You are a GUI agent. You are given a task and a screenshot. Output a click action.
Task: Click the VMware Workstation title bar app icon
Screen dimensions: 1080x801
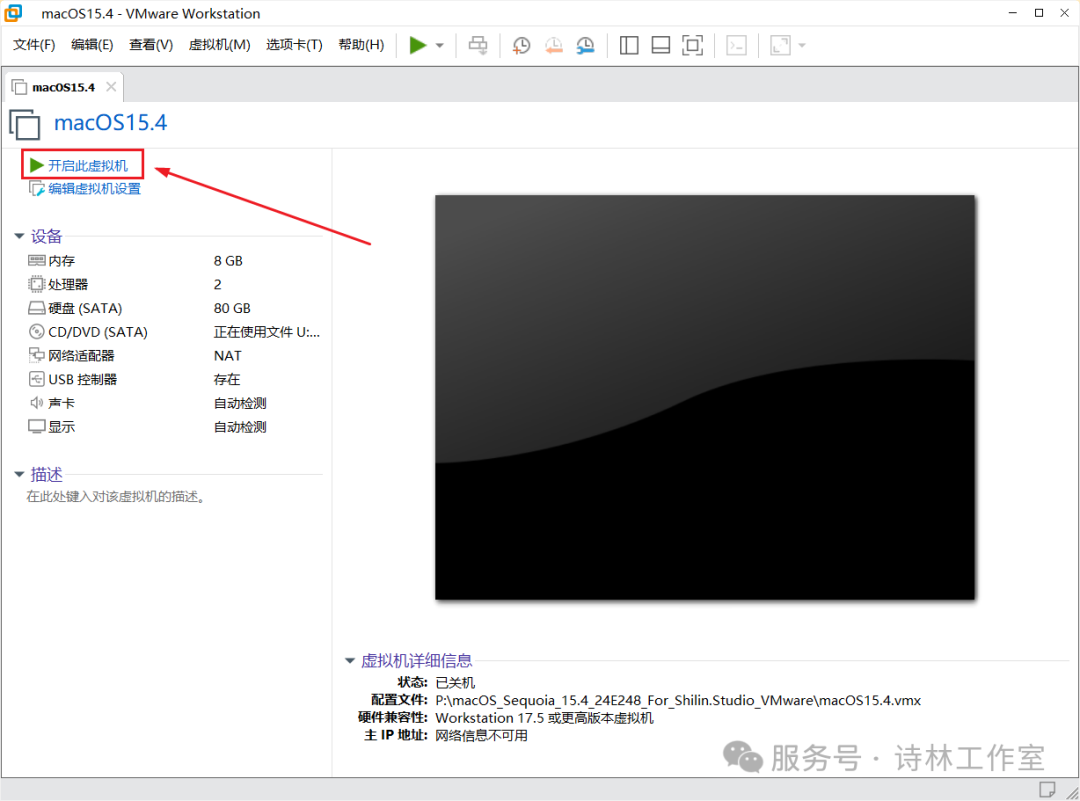pos(13,13)
